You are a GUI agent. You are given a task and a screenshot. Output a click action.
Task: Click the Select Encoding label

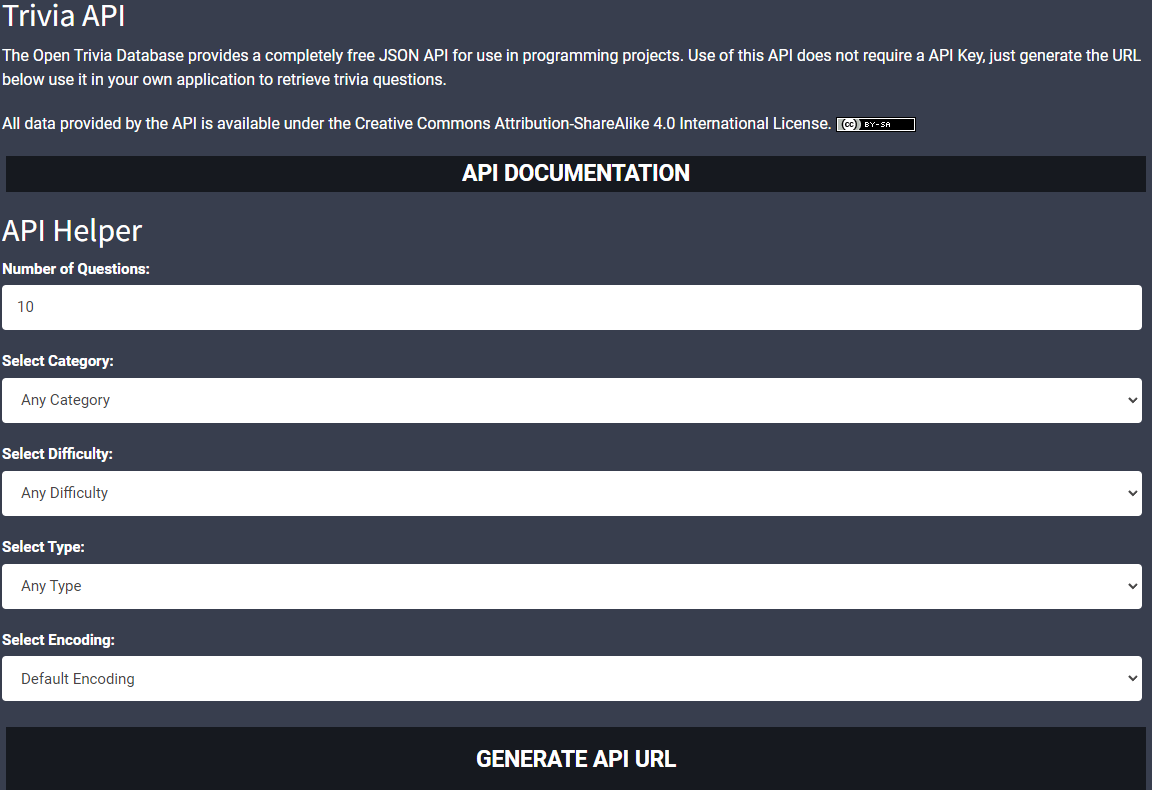56,639
